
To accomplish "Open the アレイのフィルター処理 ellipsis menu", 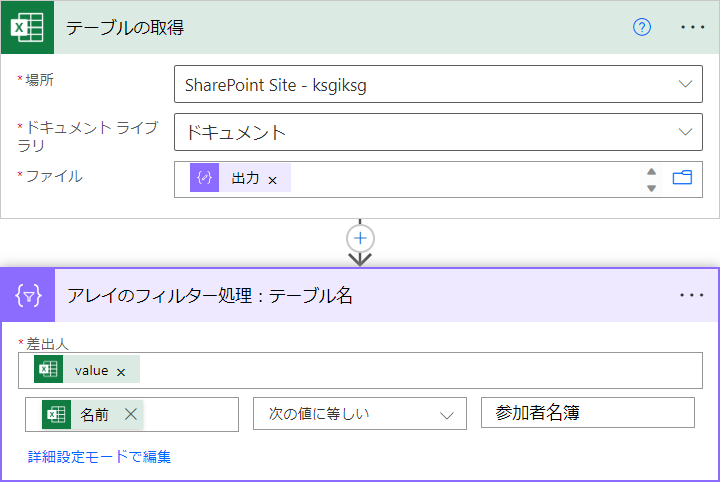I will point(692,295).
